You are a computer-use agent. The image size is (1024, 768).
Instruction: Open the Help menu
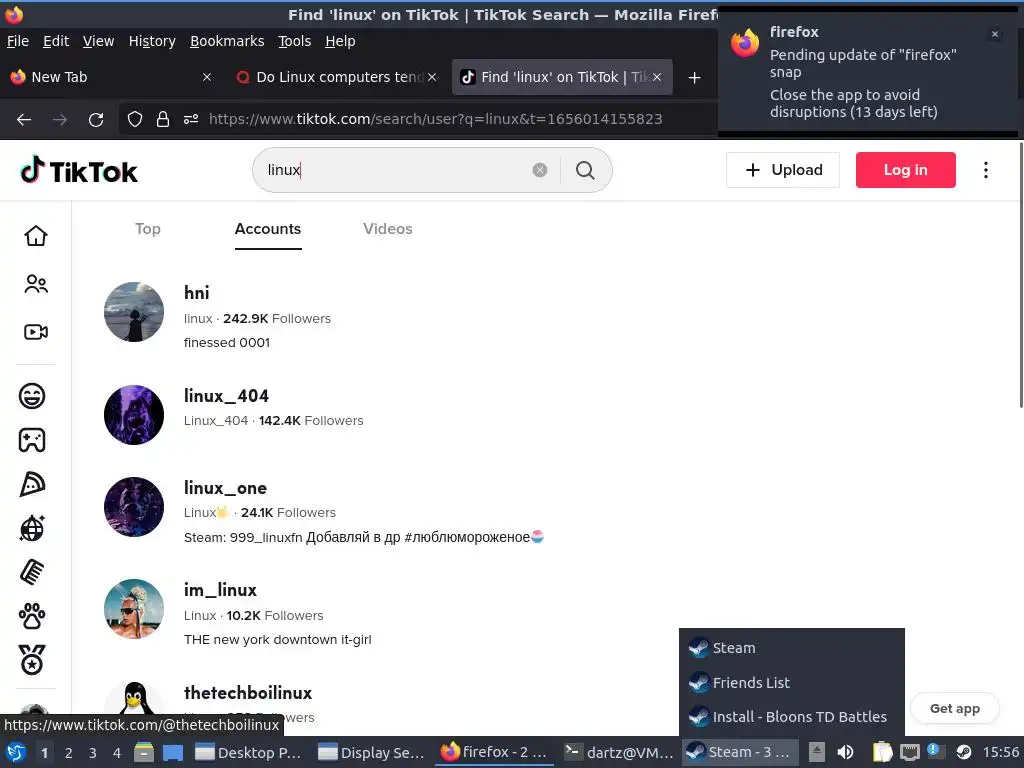(x=340, y=41)
